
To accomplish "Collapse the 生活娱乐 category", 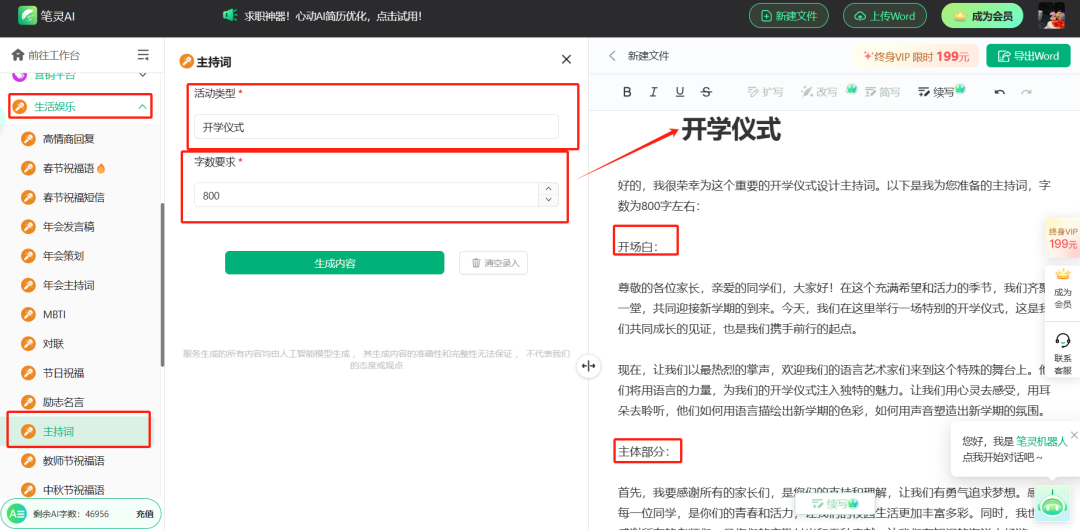I will tap(81, 107).
